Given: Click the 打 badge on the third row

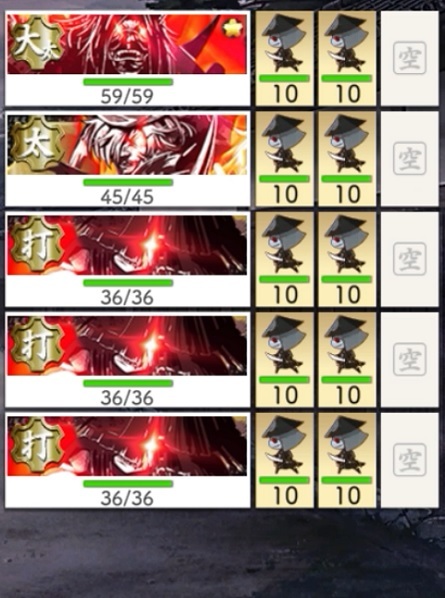Looking at the screenshot, I should [36, 246].
